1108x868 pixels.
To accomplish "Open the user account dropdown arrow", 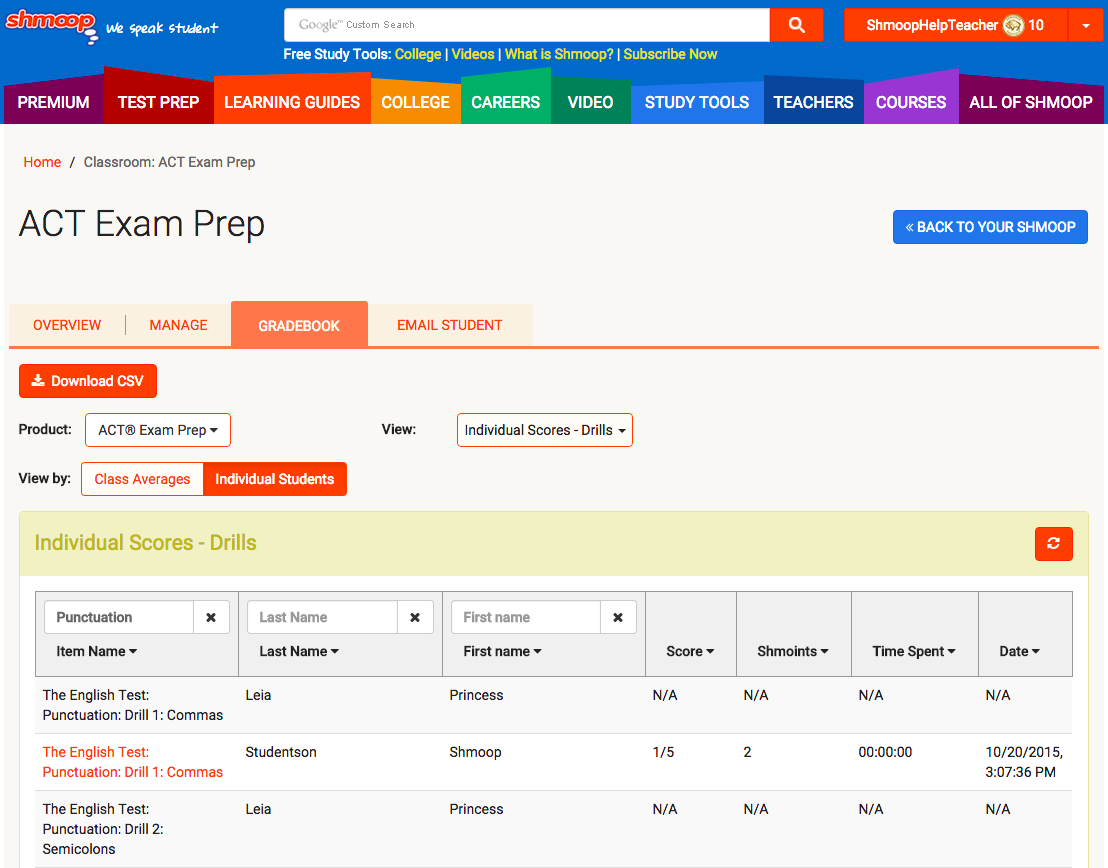I will point(1085,25).
